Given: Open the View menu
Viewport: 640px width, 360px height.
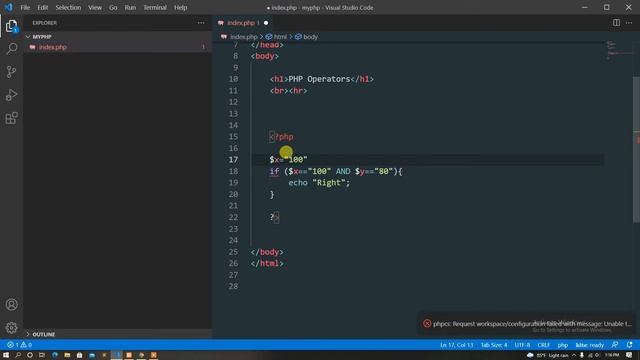Looking at the screenshot, I should tap(95, 7).
